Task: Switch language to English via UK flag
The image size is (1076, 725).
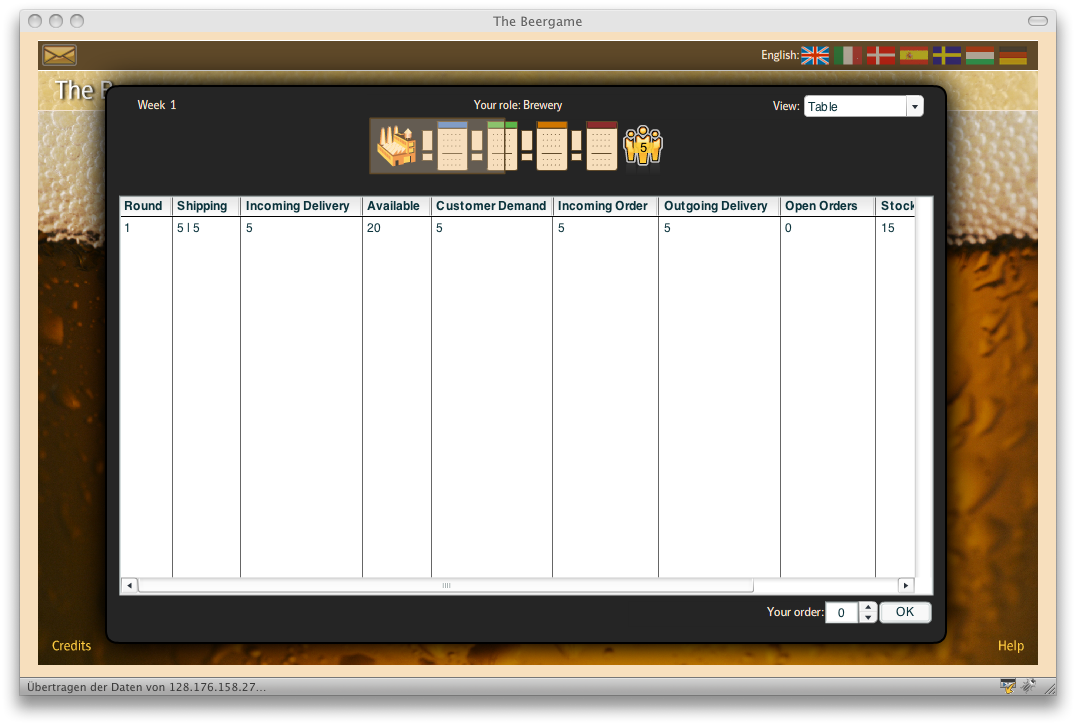Action: 815,56
